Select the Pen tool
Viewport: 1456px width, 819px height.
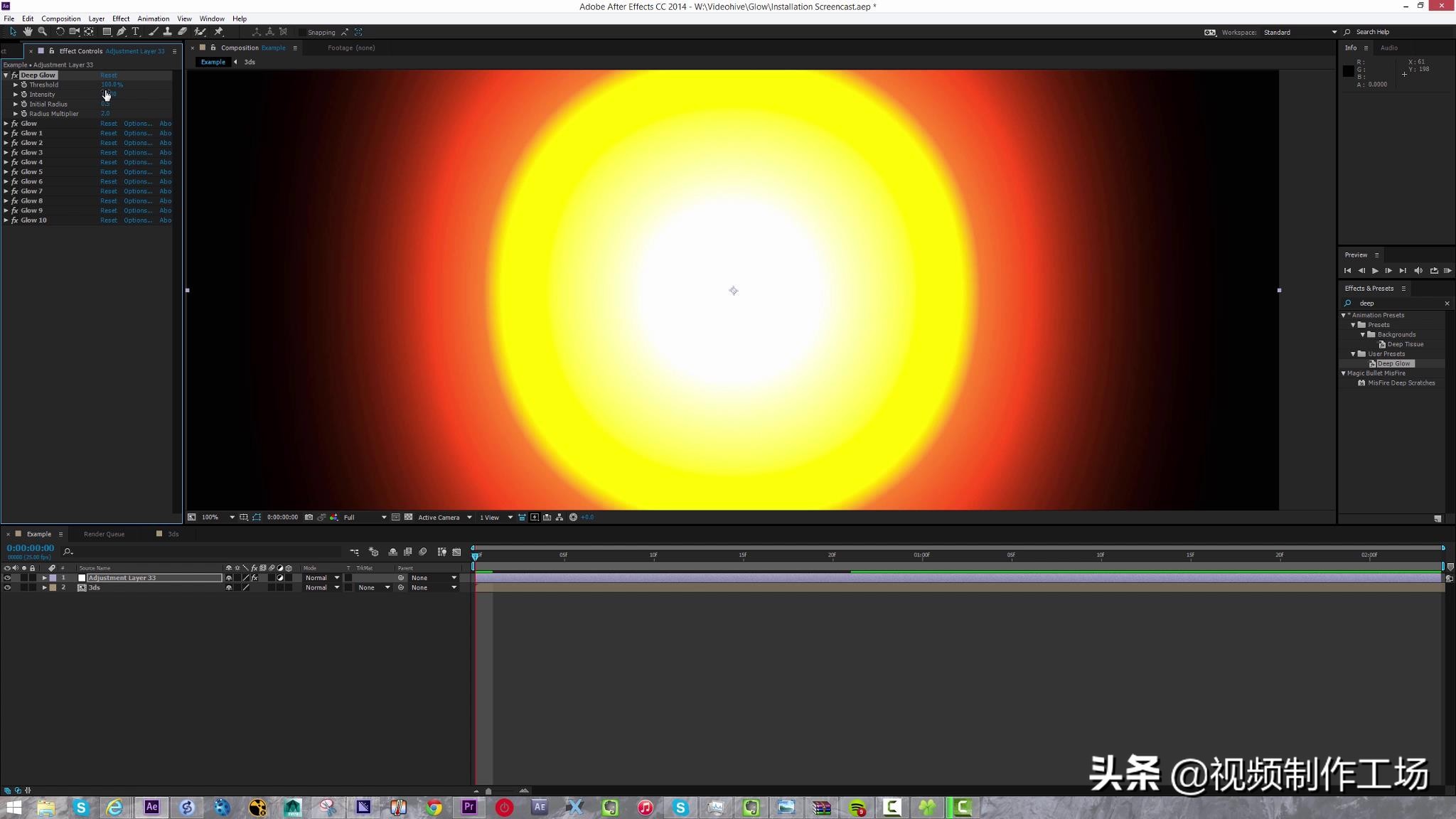[x=121, y=31]
